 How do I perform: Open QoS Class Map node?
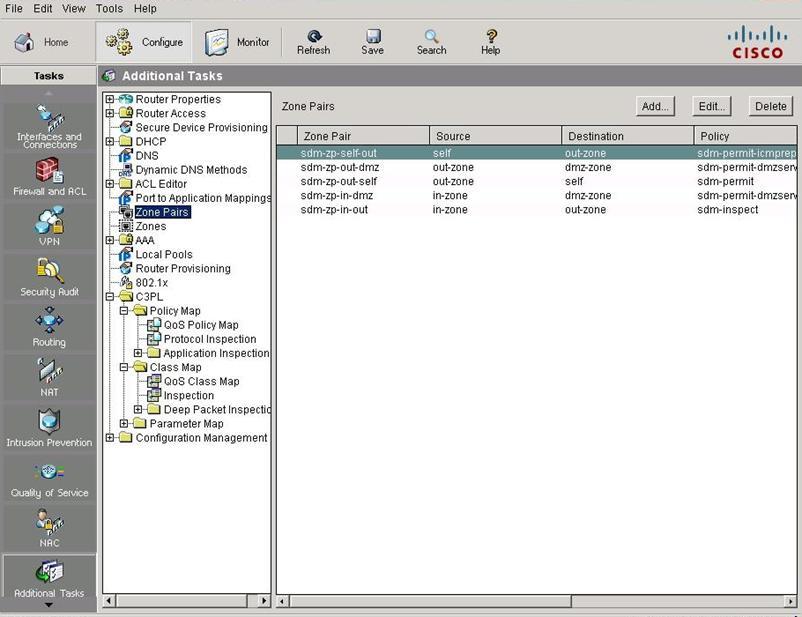coord(202,381)
